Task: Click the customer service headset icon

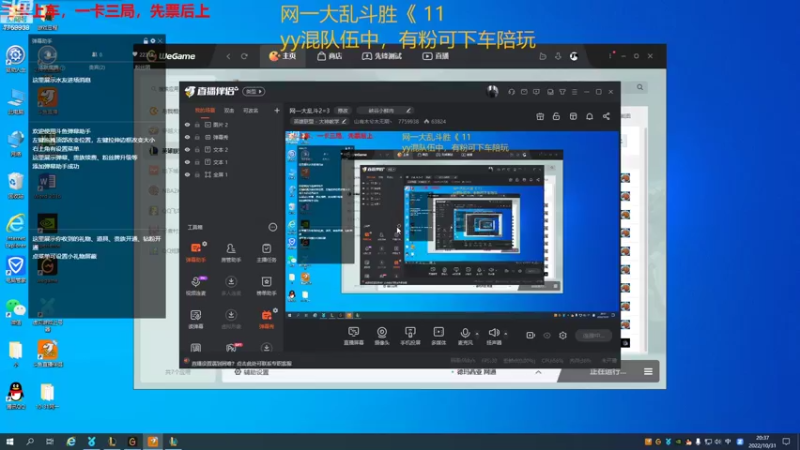Action: [x=511, y=92]
